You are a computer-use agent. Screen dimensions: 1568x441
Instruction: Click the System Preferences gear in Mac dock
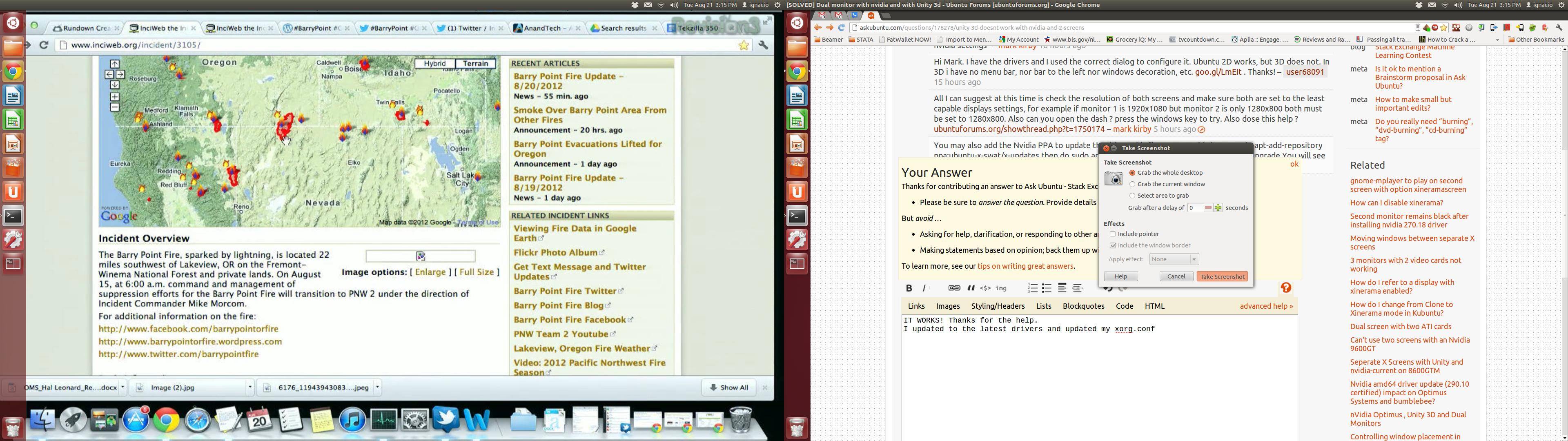tap(415, 420)
